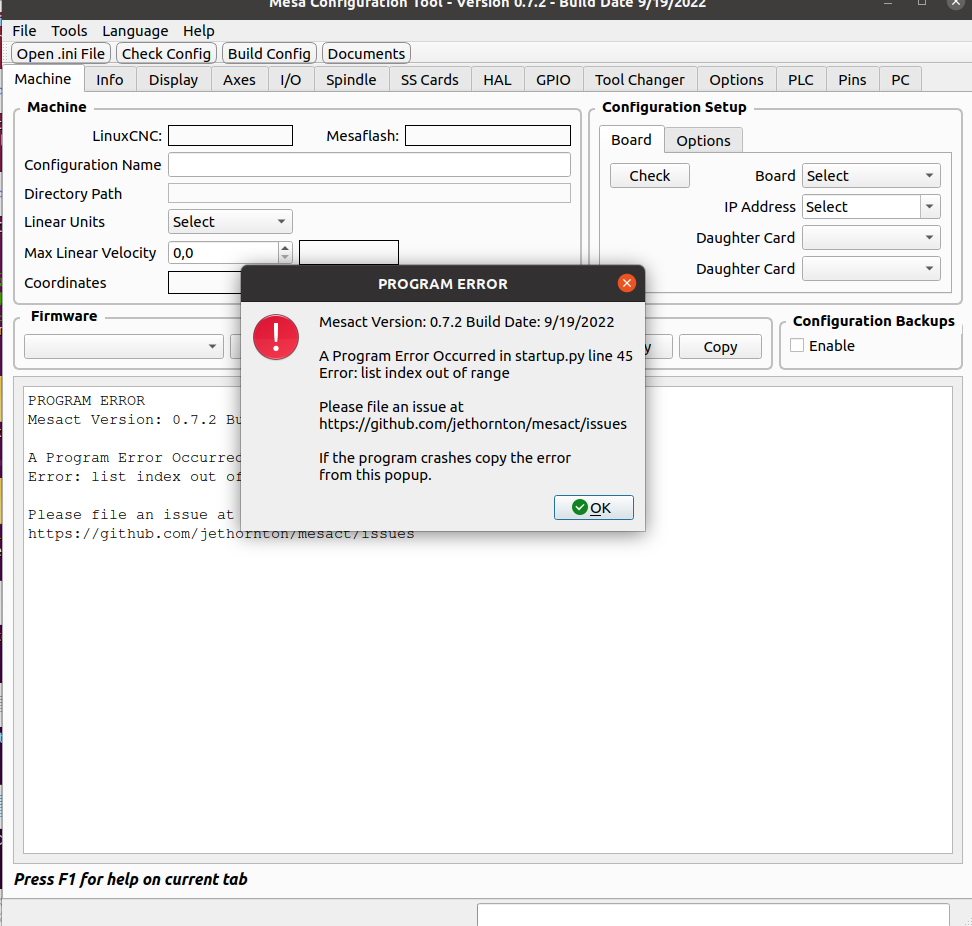Open the Help menu
This screenshot has width=972, height=926.
(198, 30)
